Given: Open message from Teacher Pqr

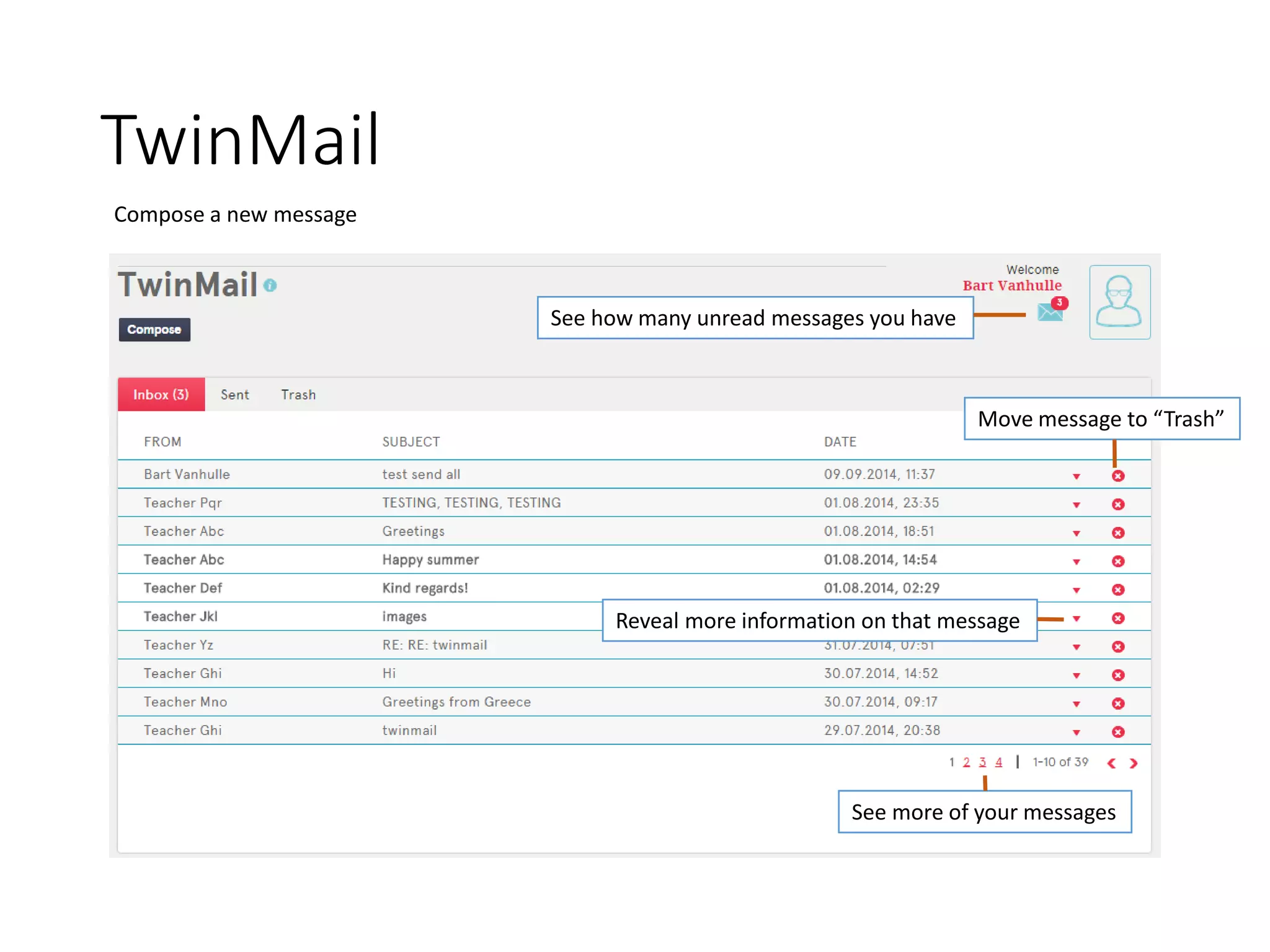Looking at the screenshot, I should point(182,503).
